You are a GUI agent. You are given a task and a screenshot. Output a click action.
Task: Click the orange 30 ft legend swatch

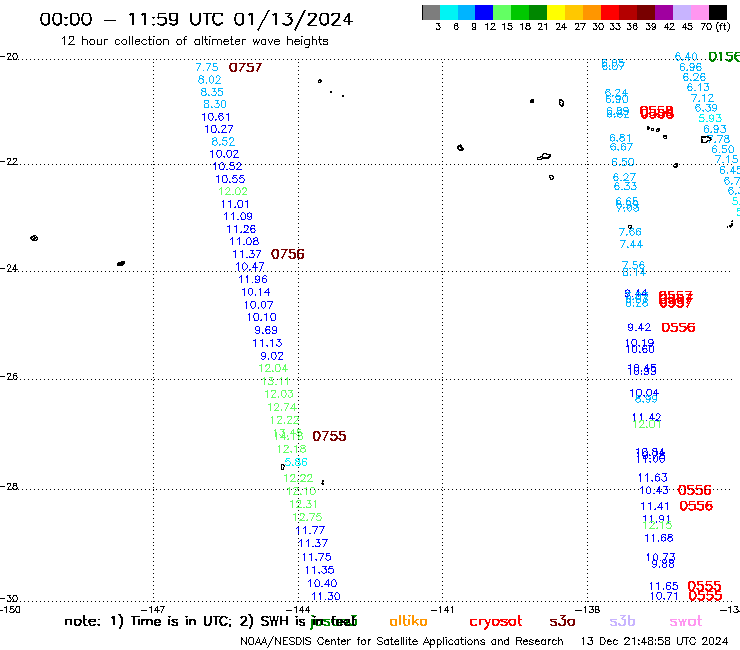click(x=592, y=12)
